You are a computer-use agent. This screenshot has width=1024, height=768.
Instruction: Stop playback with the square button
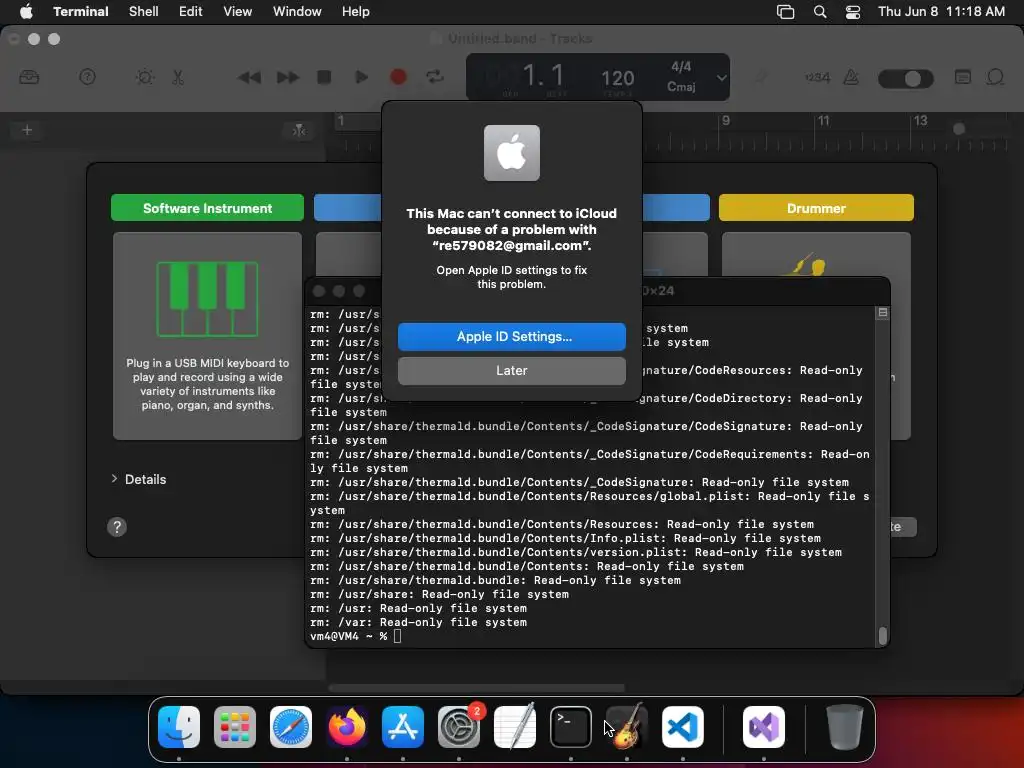point(324,77)
